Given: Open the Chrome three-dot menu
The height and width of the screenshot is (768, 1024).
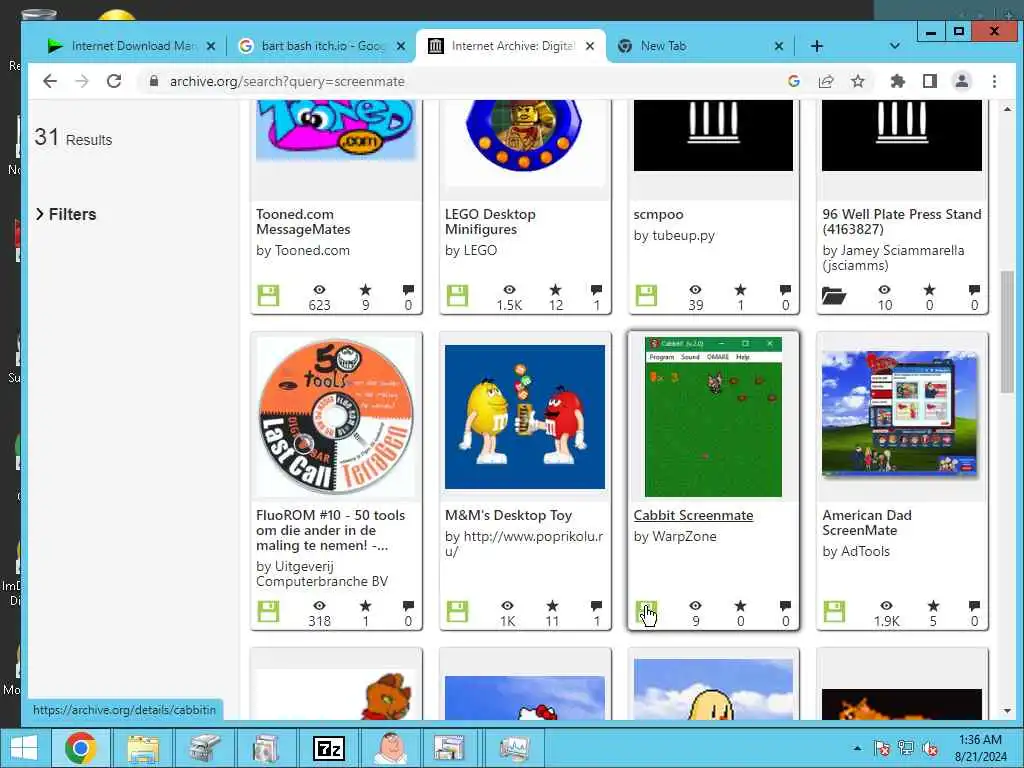Looking at the screenshot, I should tap(994, 81).
